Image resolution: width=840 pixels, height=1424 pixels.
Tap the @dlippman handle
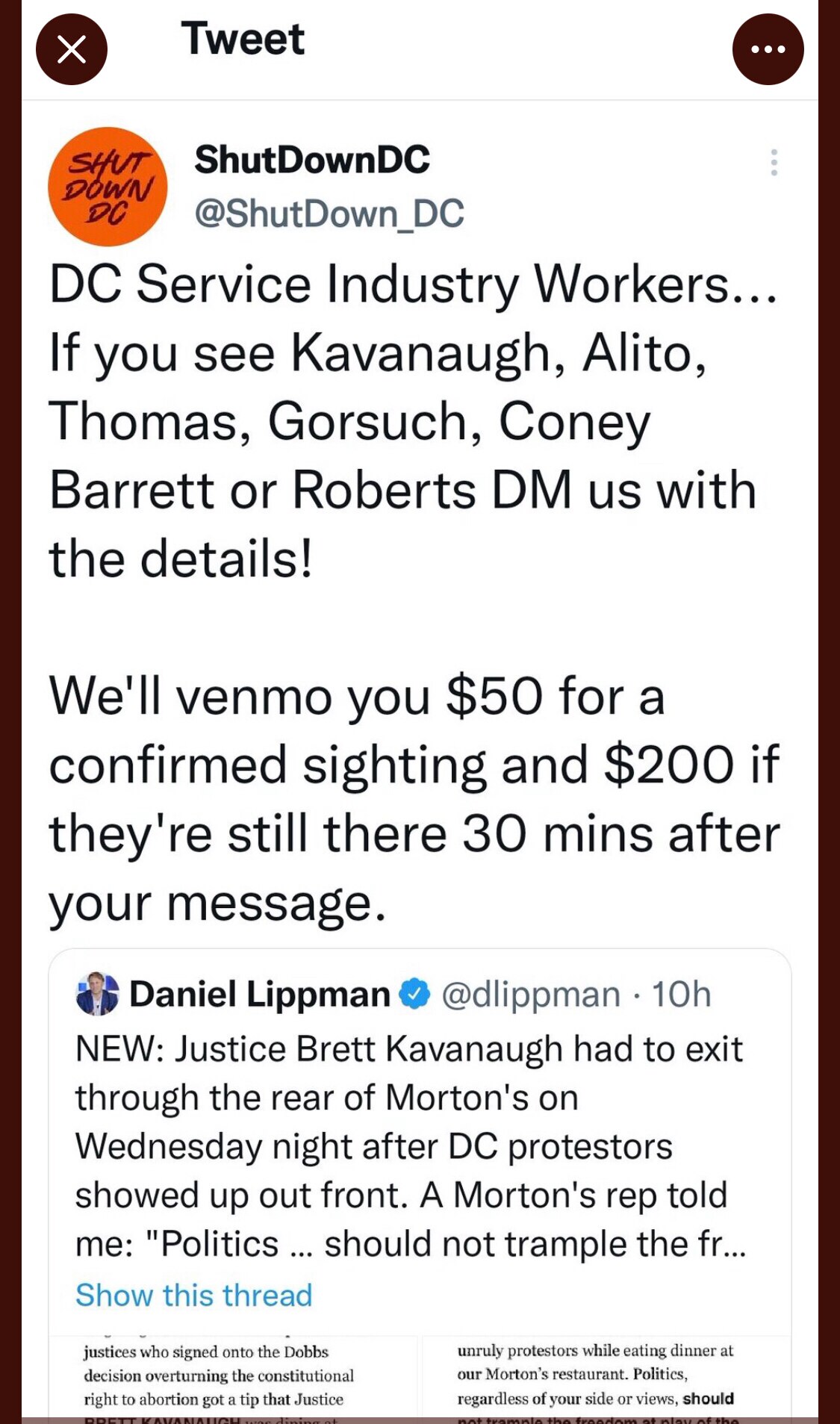(x=531, y=994)
